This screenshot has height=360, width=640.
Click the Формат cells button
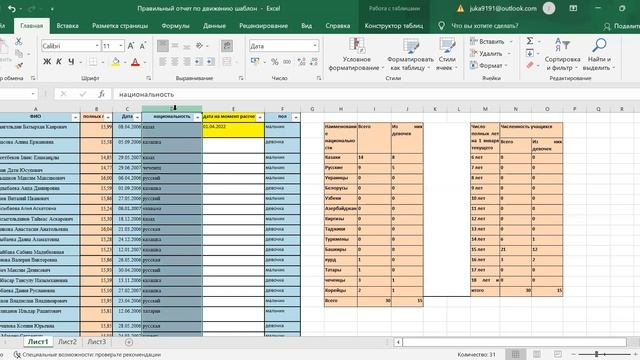[x=489, y=65]
